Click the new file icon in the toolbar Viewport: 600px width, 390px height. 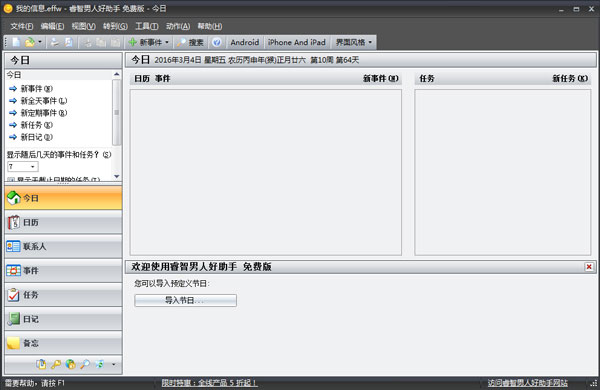click(x=16, y=42)
